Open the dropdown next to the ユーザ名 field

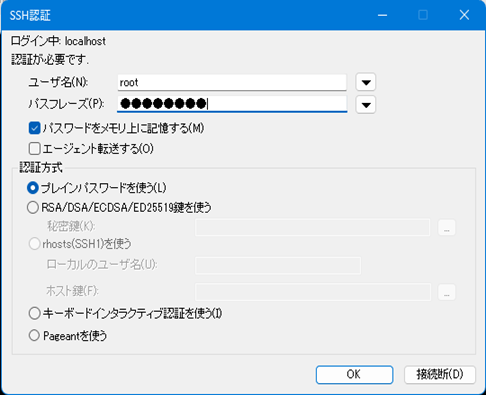[x=366, y=82]
